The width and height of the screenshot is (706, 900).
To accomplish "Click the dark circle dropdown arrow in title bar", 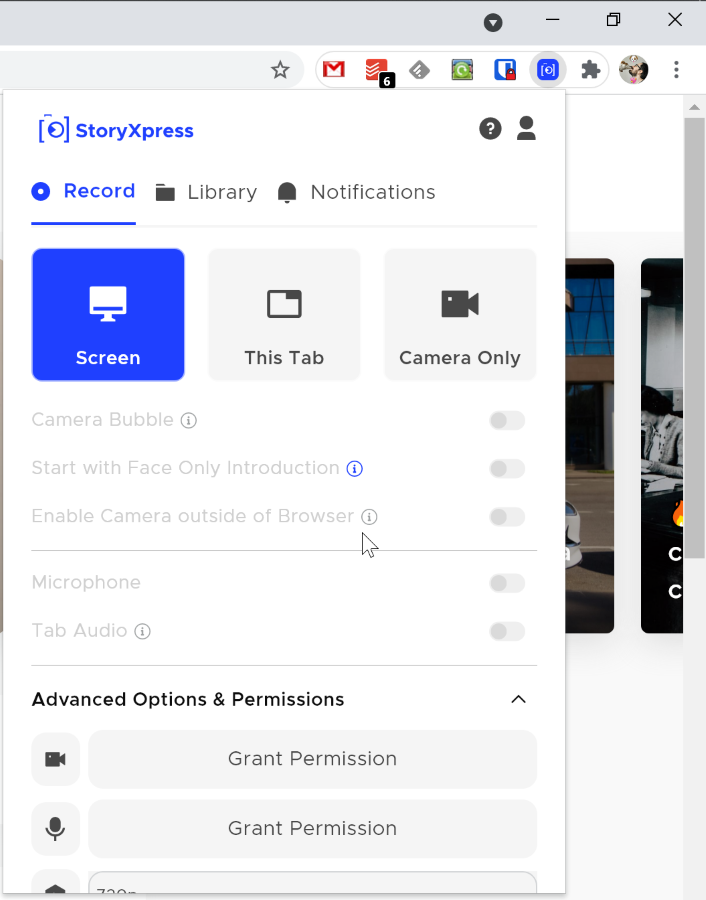I will (493, 23).
